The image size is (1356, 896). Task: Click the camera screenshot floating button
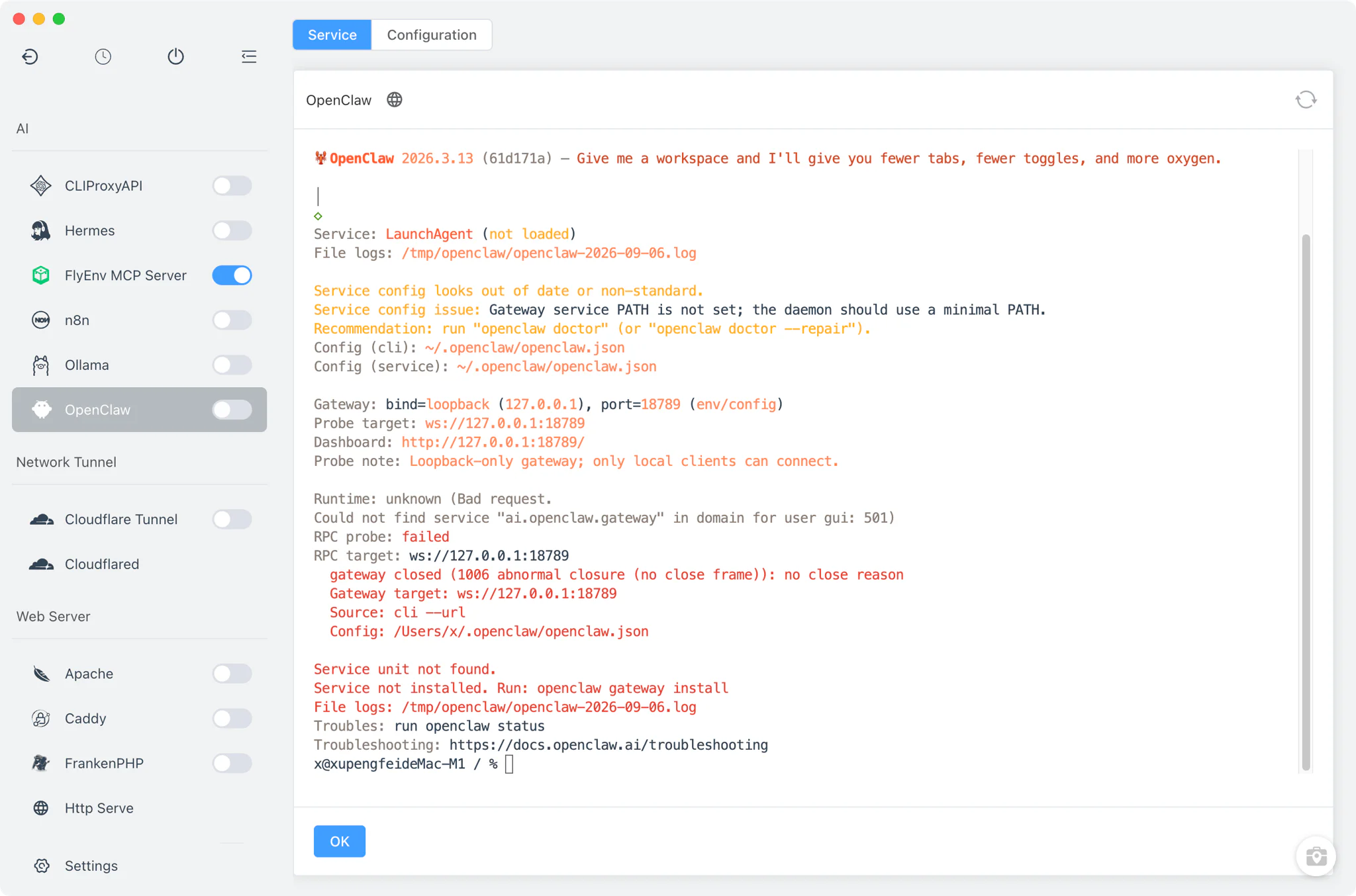1316,856
